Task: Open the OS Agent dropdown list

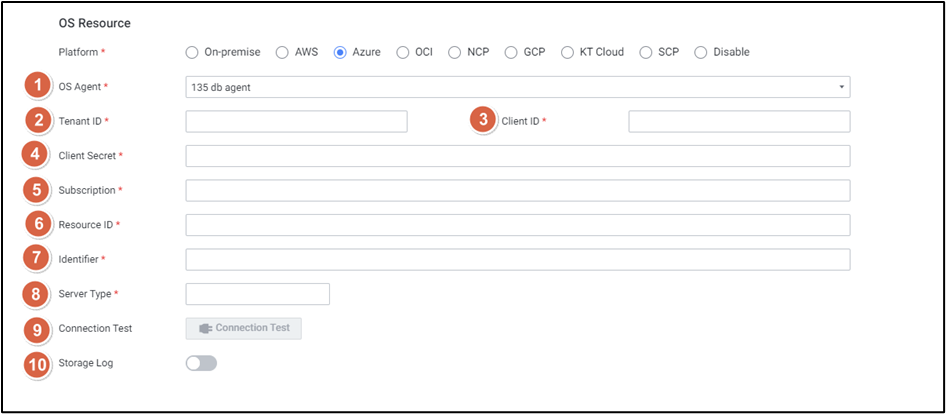Action: (517, 87)
